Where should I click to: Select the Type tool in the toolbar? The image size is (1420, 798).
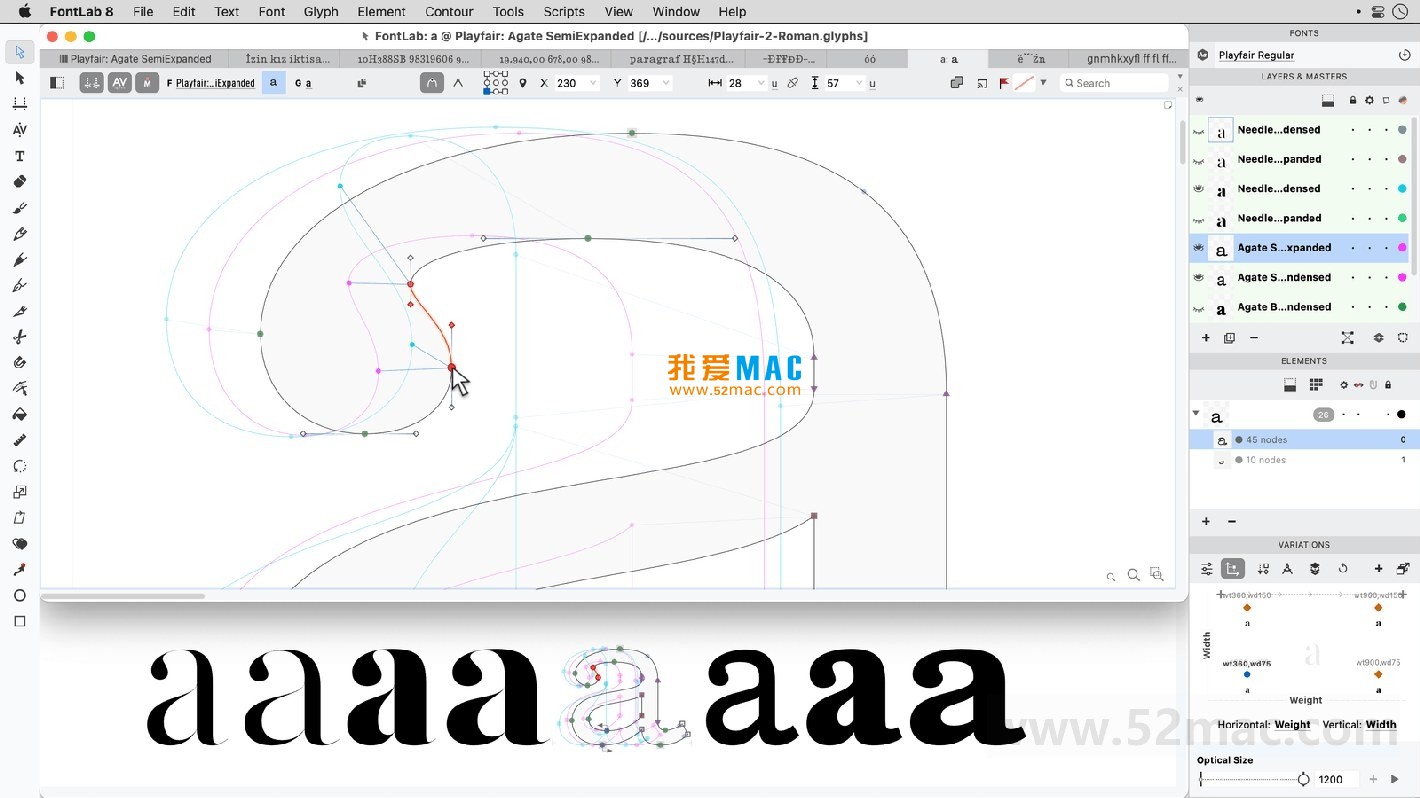[20, 155]
